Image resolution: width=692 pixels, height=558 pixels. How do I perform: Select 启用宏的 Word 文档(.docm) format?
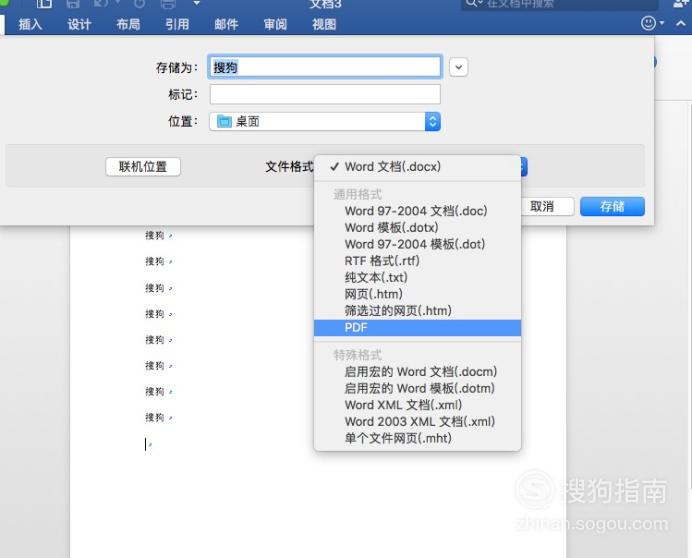point(417,372)
